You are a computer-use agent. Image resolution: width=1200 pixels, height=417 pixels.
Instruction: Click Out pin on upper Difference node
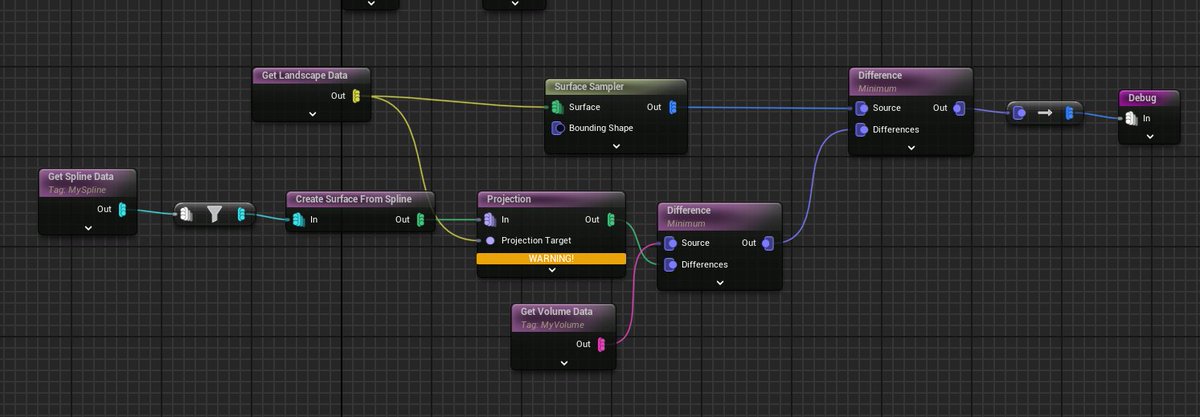(958, 108)
